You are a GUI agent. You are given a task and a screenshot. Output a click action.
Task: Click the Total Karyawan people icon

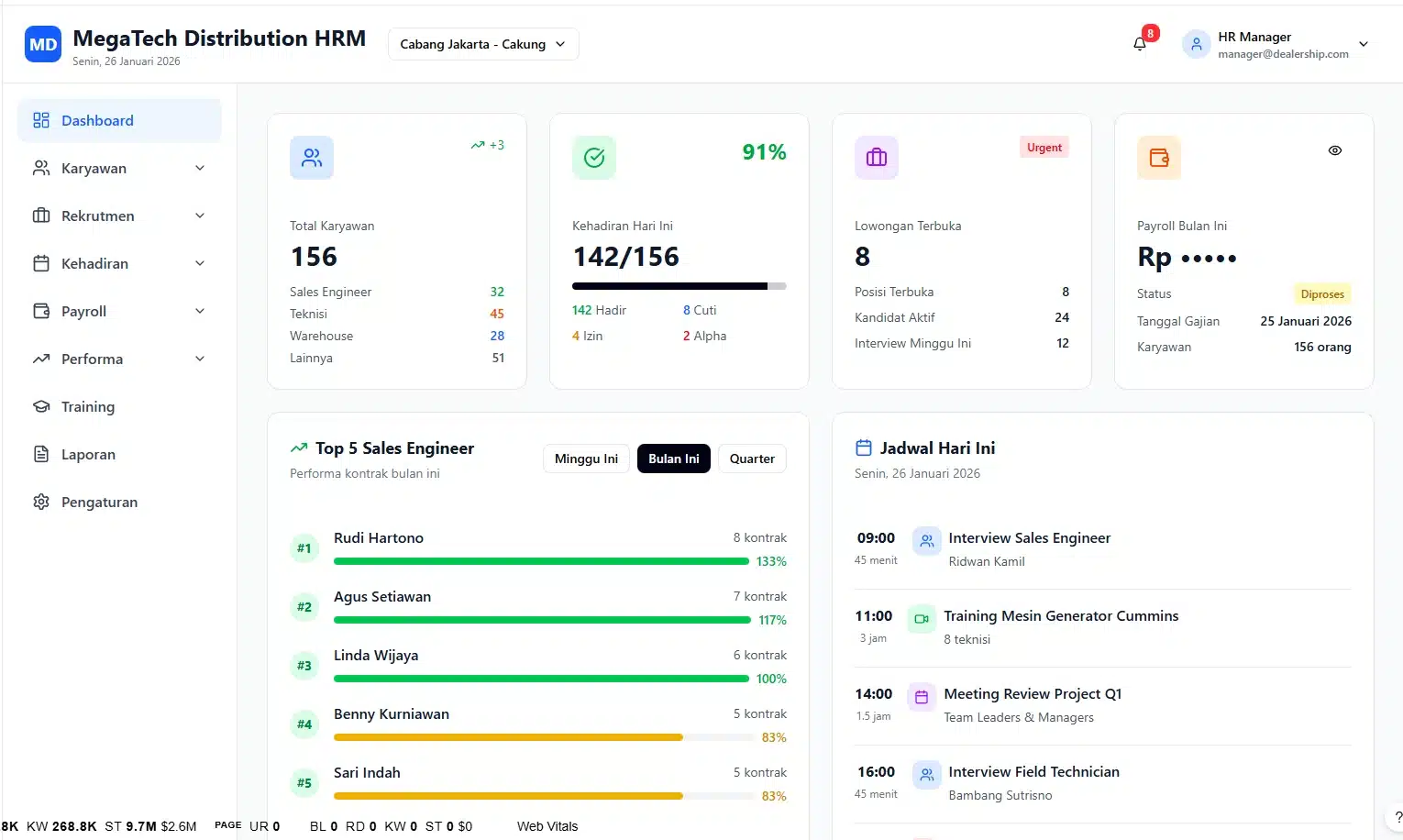(312, 158)
